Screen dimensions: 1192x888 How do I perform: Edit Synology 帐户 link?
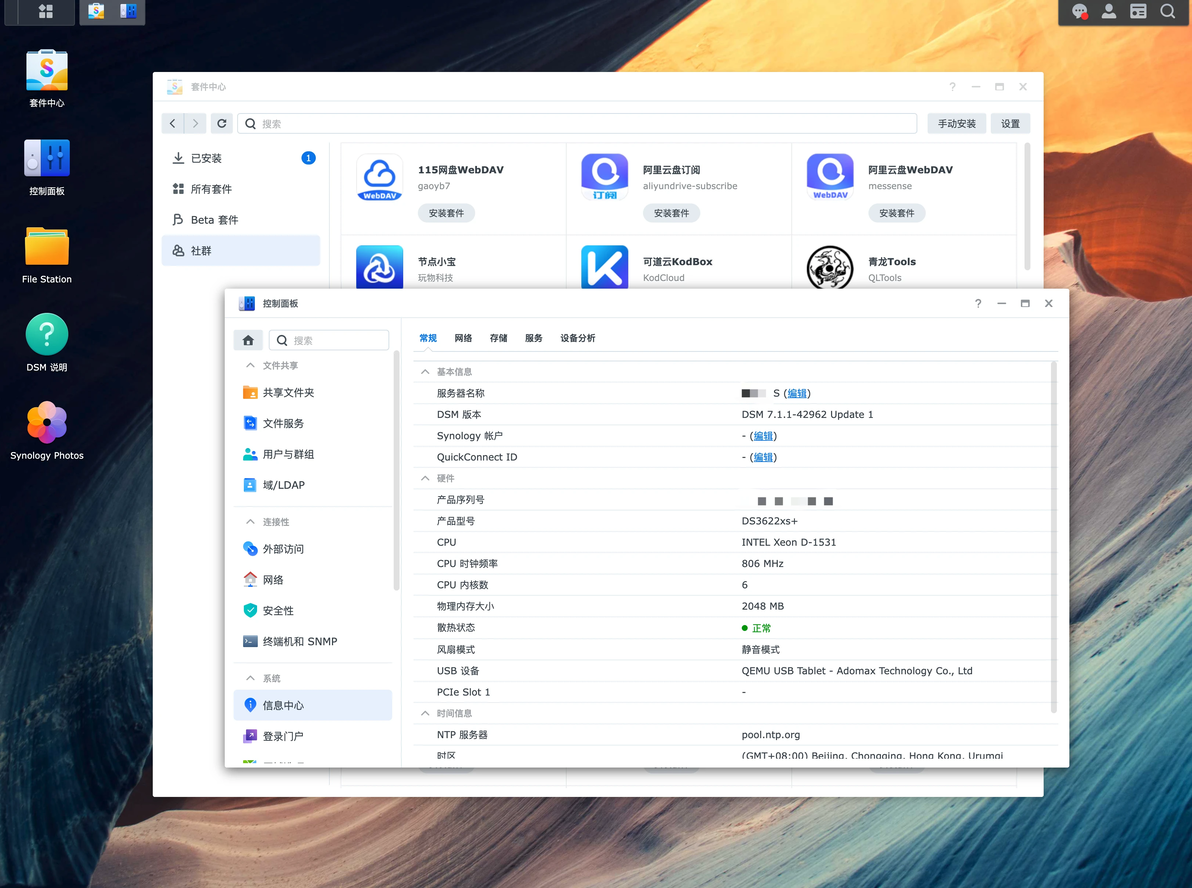click(x=763, y=436)
